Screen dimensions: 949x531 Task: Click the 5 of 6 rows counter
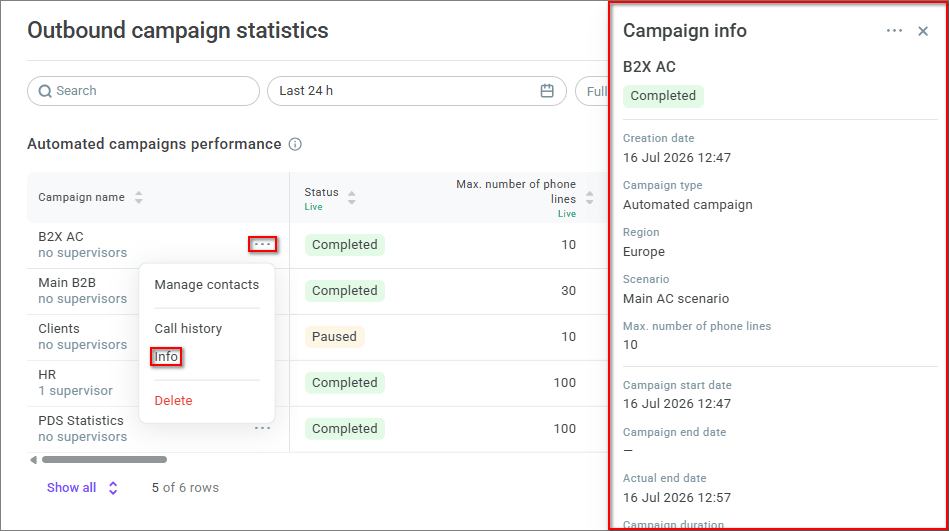point(185,488)
